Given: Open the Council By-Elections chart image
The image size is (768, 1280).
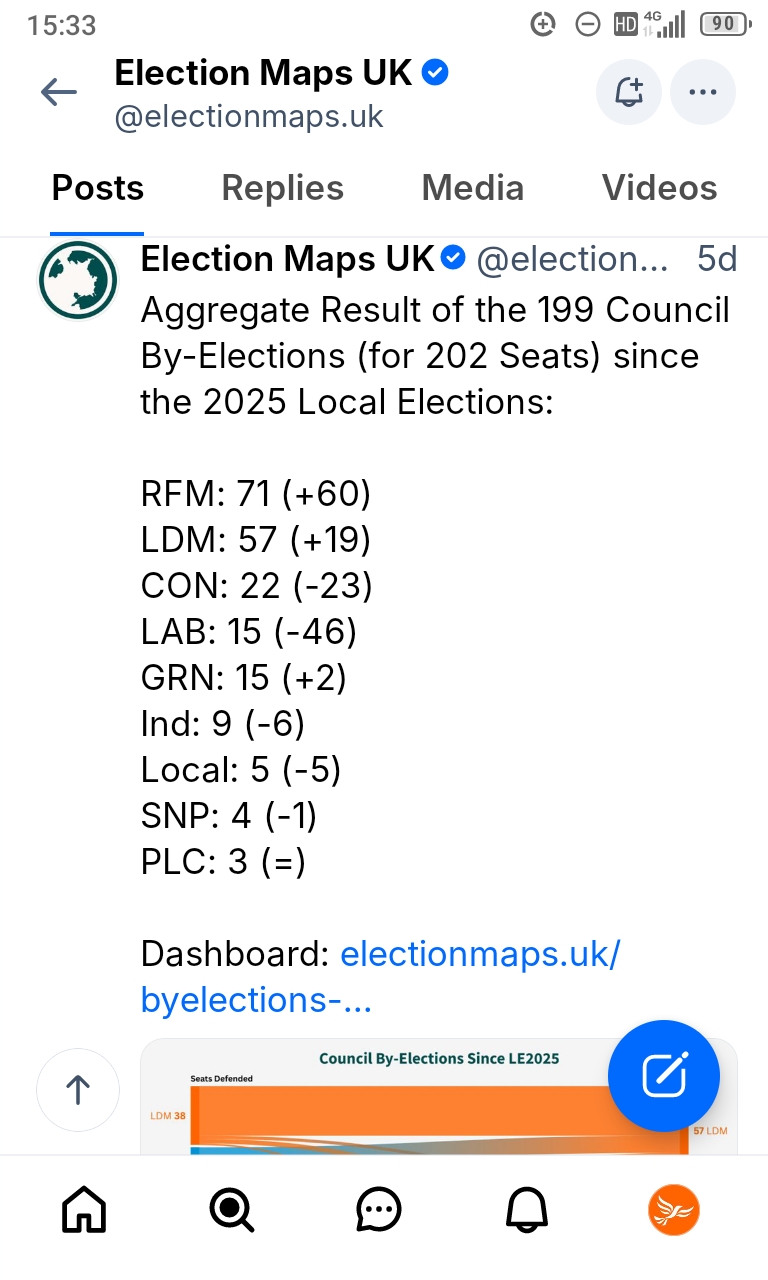Looking at the screenshot, I should point(400,1100).
